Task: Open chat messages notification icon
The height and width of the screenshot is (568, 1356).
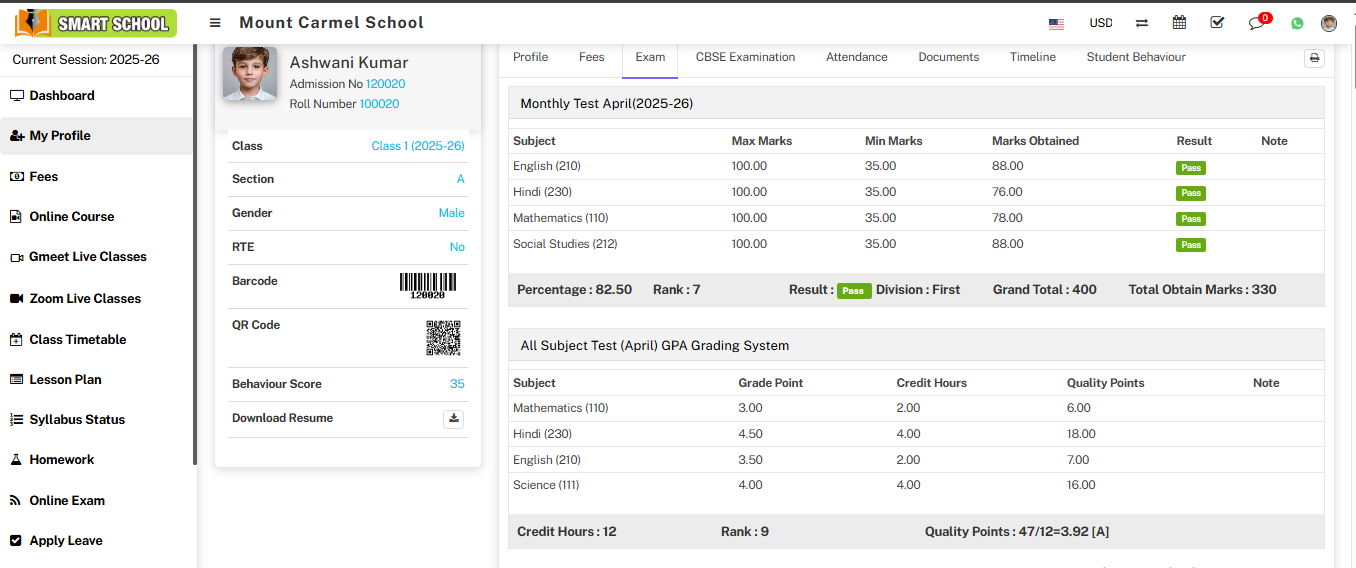Action: tap(1257, 23)
